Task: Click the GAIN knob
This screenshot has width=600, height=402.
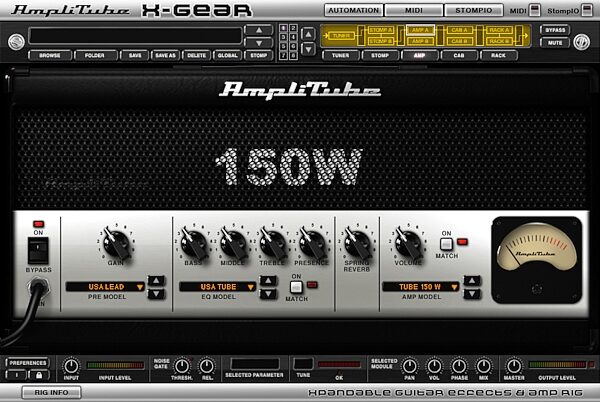Action: pyautogui.click(x=116, y=243)
